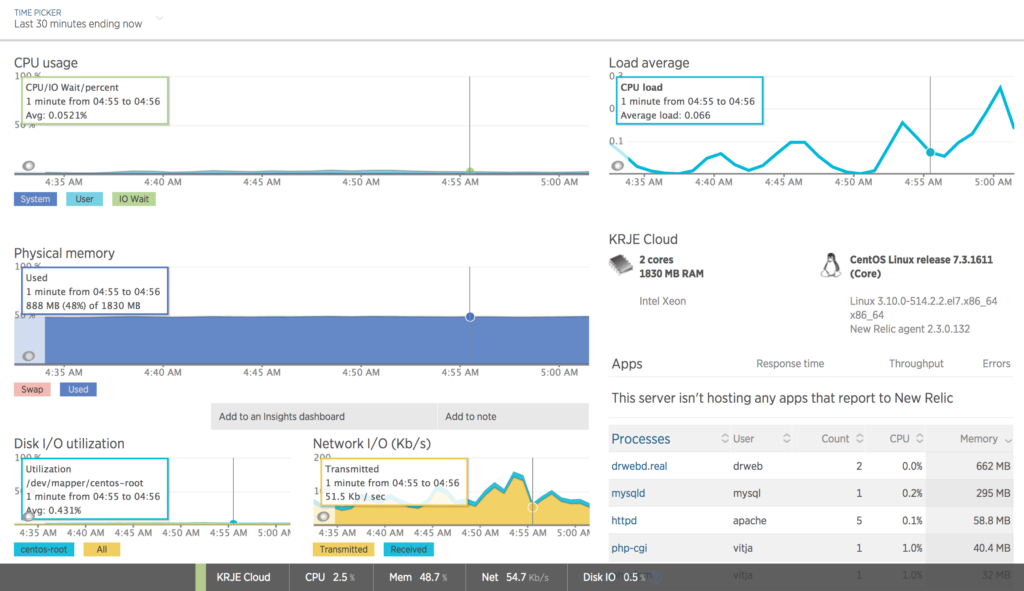
Task: Click the circle icon in CPU usage chart
Action: pos(29,166)
